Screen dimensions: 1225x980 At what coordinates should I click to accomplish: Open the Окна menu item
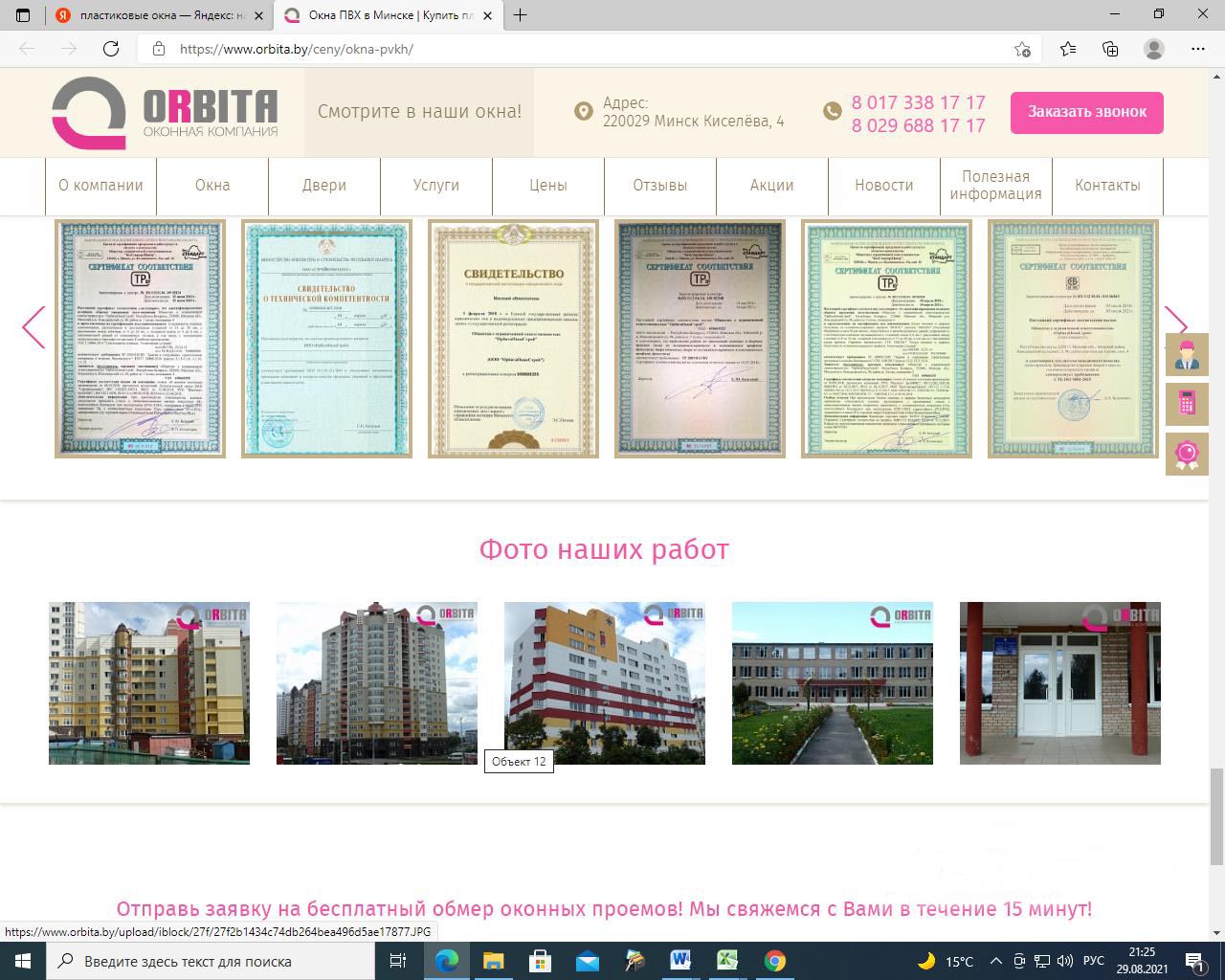(212, 186)
